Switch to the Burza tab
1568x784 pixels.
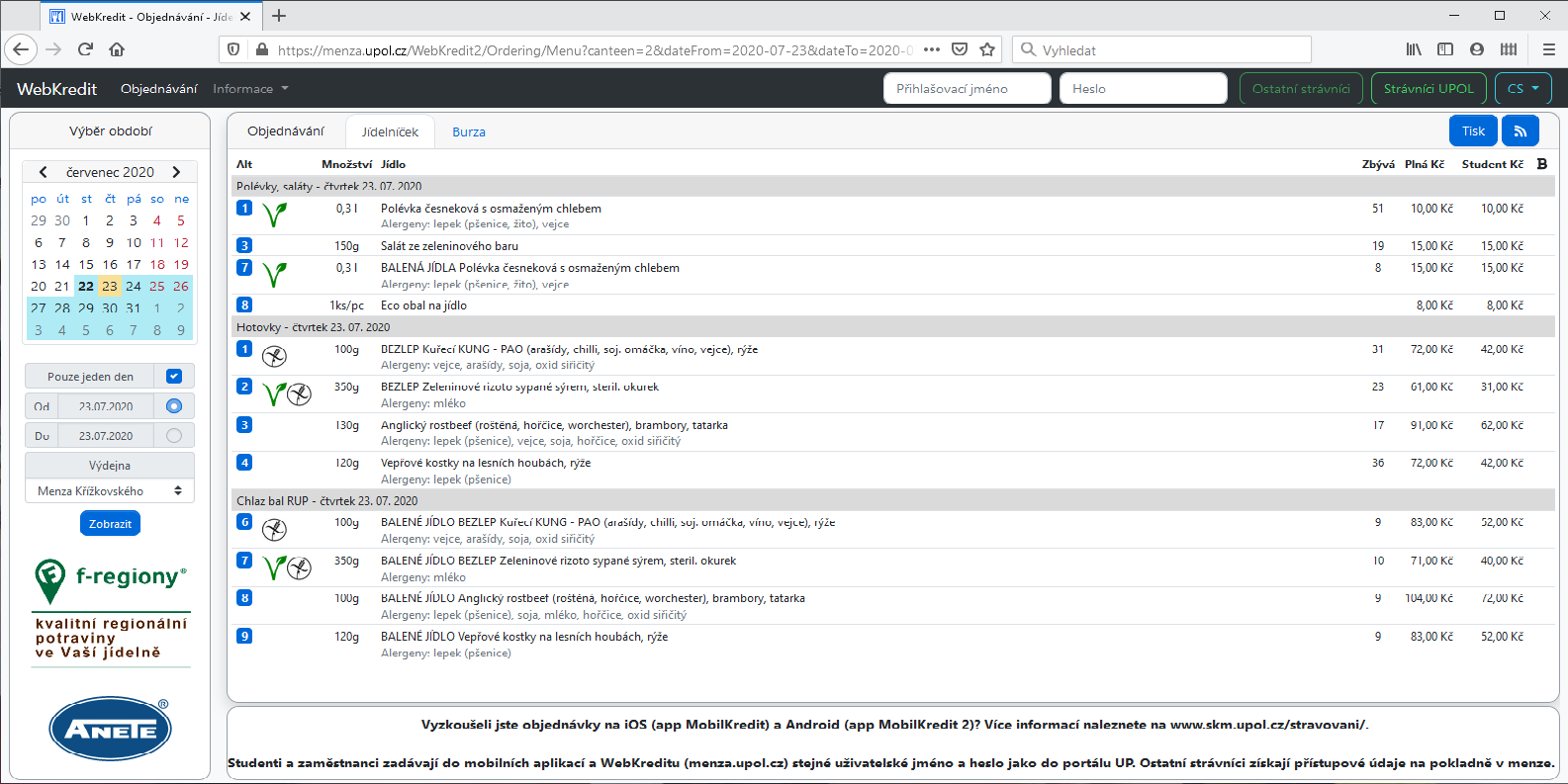(x=469, y=131)
